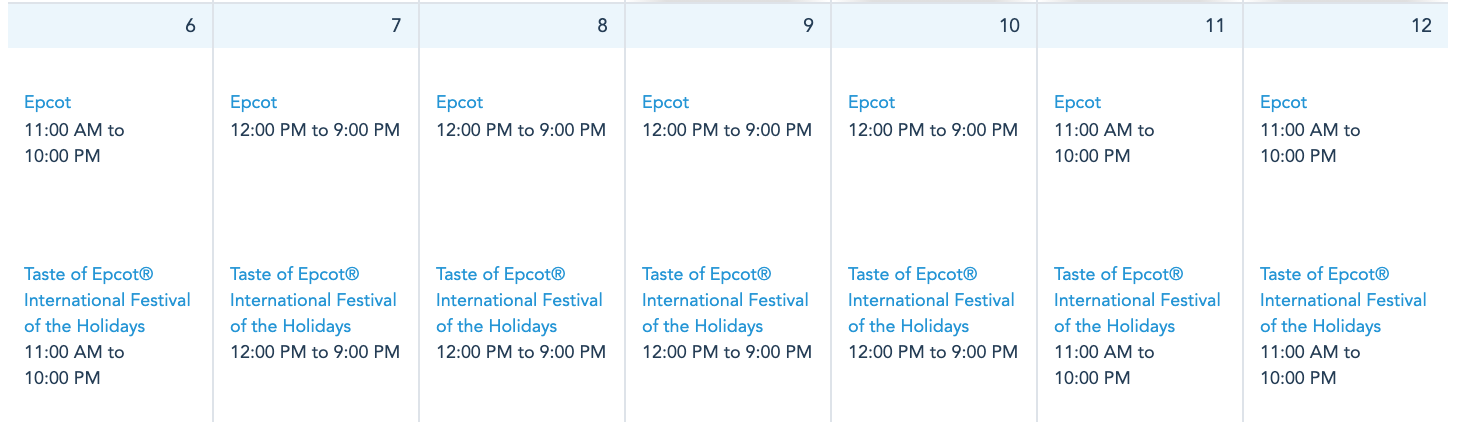Open the Epcot link for day 9
1466x422 pixels.
(665, 102)
